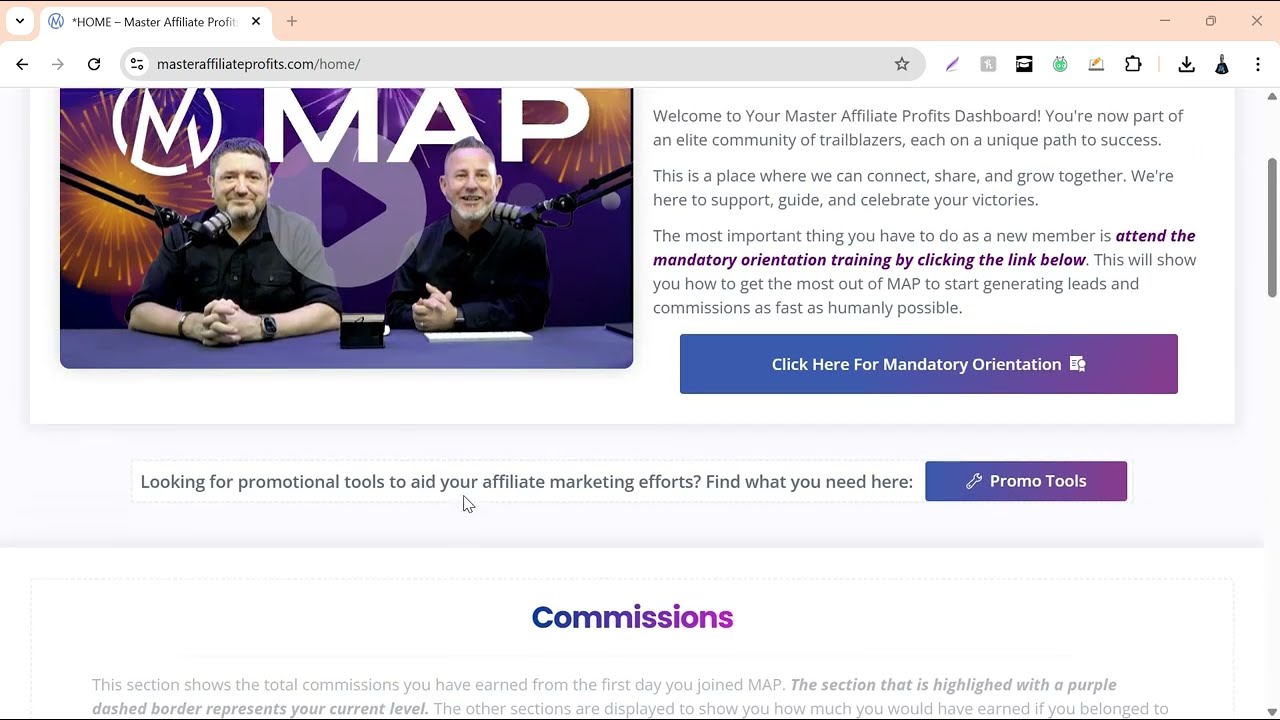Click 'attend the mandatory orientation training' bold text

coord(924,248)
